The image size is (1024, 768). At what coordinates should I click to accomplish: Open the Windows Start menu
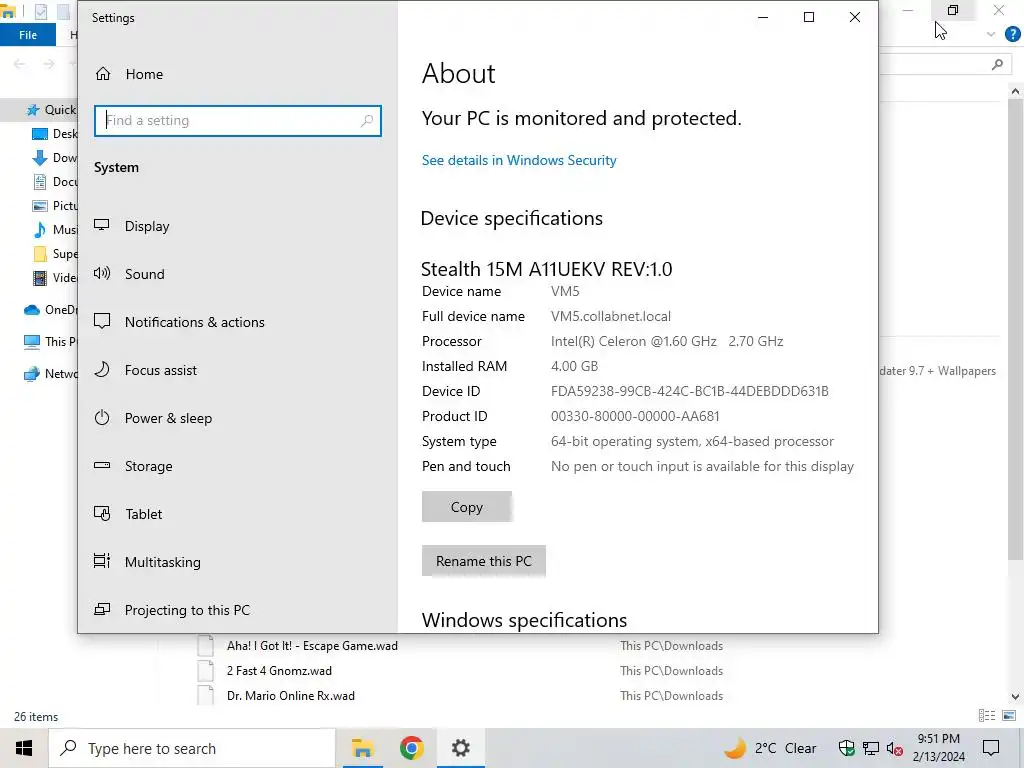24,748
